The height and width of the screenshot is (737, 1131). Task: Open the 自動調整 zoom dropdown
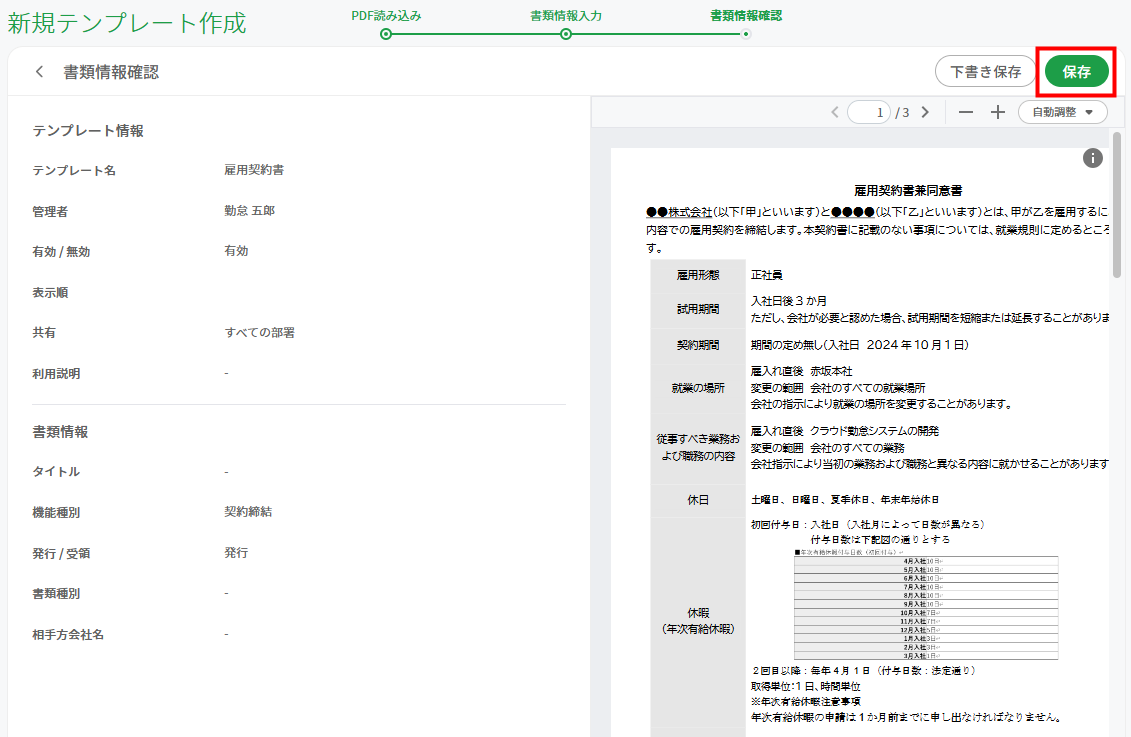pyautogui.click(x=1062, y=112)
